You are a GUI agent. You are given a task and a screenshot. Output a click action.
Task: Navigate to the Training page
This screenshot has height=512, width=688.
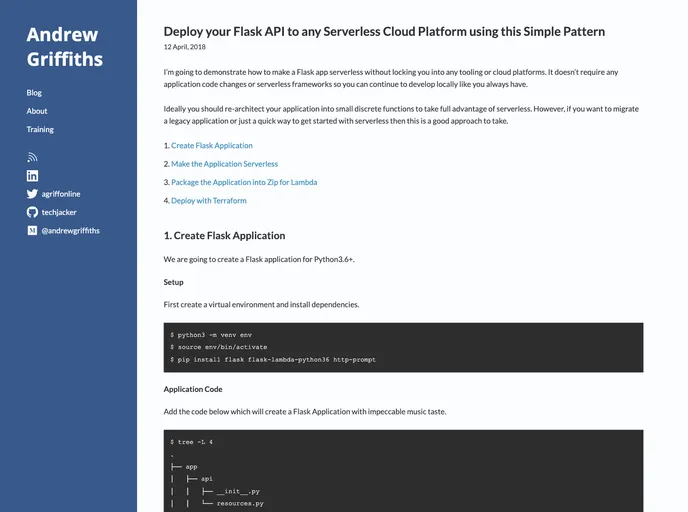click(x=40, y=129)
